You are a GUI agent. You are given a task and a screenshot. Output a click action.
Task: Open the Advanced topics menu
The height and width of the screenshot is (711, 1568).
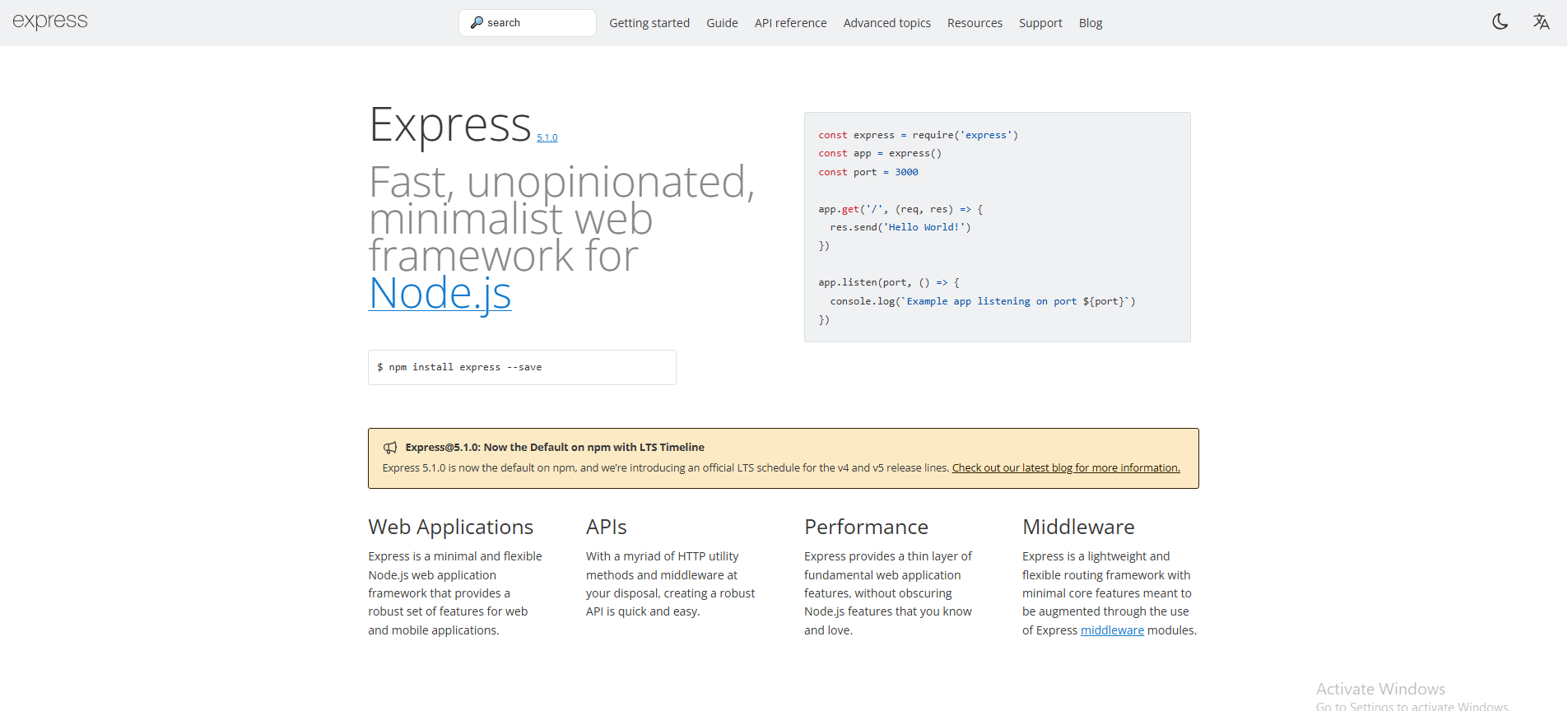(x=886, y=23)
